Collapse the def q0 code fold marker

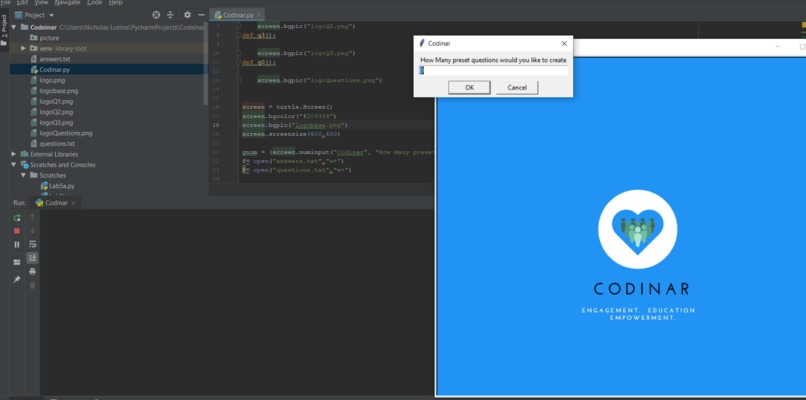click(x=239, y=62)
